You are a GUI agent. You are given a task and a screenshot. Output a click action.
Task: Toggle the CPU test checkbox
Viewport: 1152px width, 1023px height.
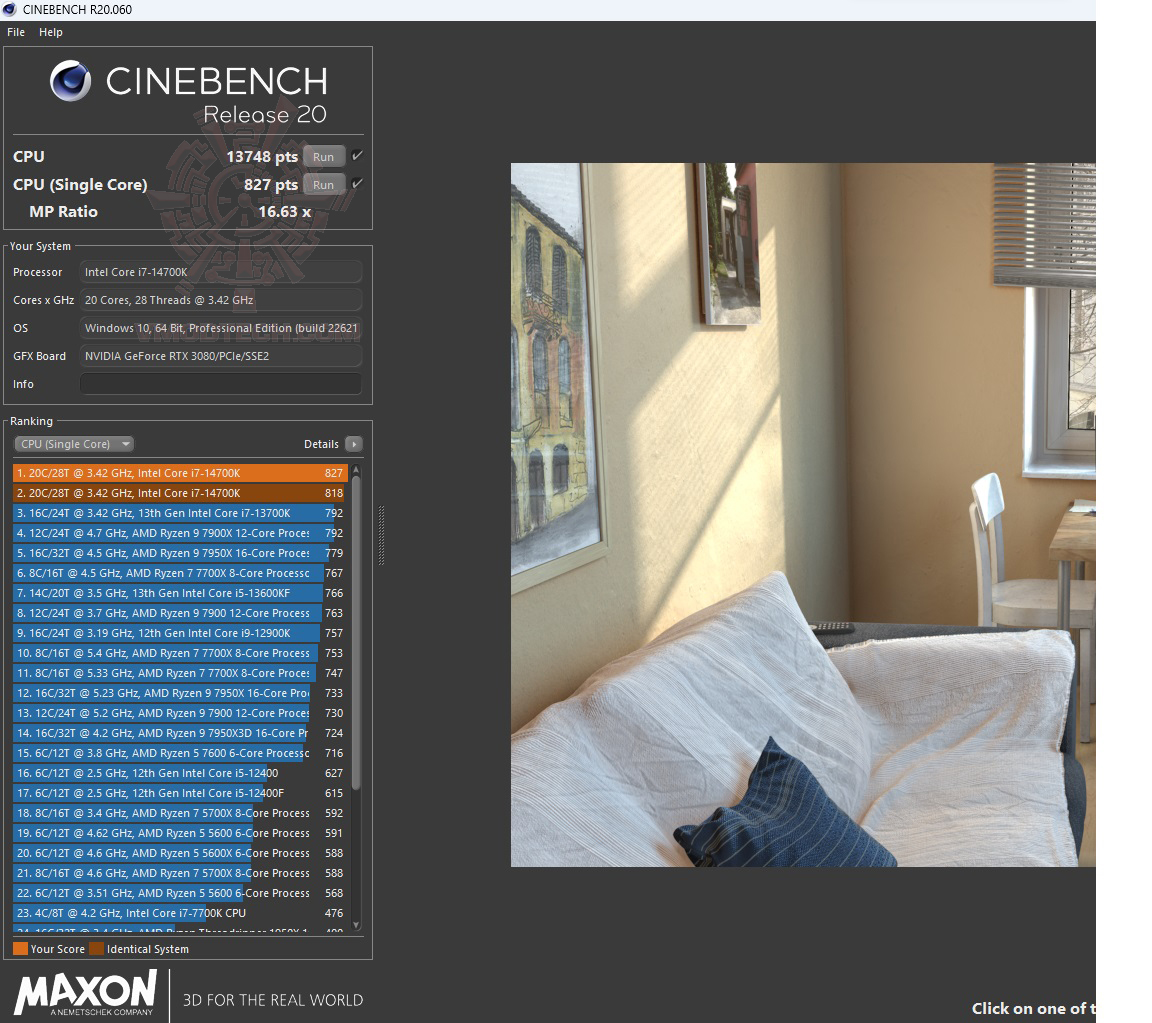[x=357, y=156]
